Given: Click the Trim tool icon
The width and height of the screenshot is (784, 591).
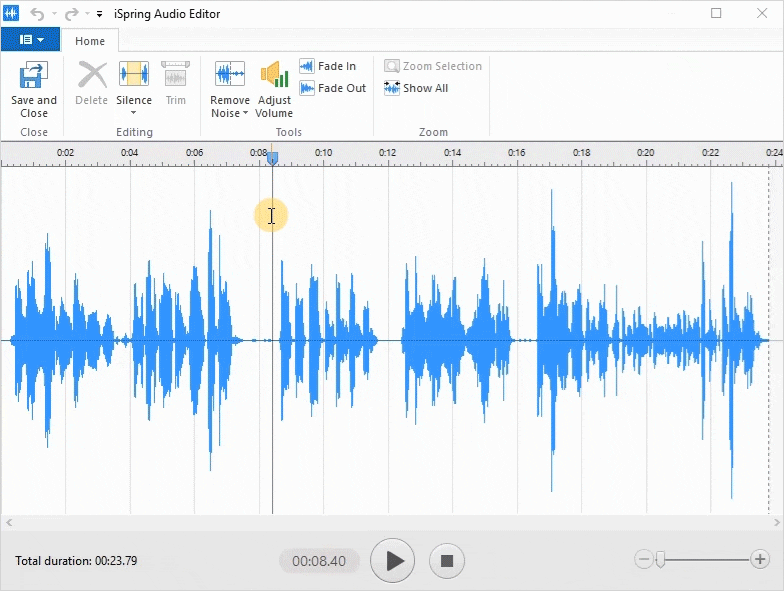Looking at the screenshot, I should click(175, 76).
